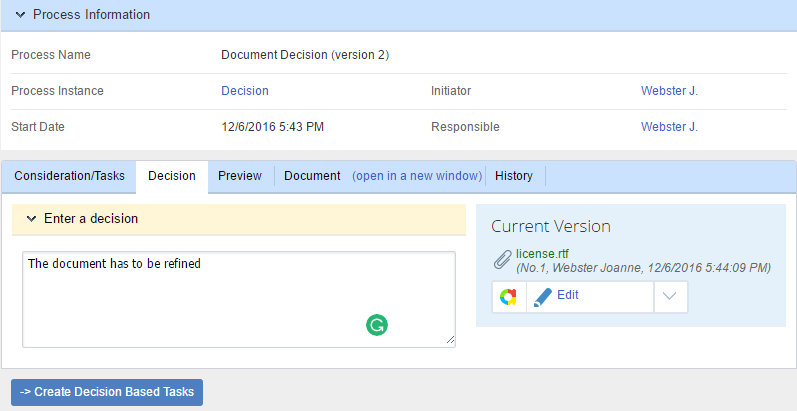Image resolution: width=797 pixels, height=411 pixels.
Task: Collapse the Process Information section chevron
Action: [20, 15]
